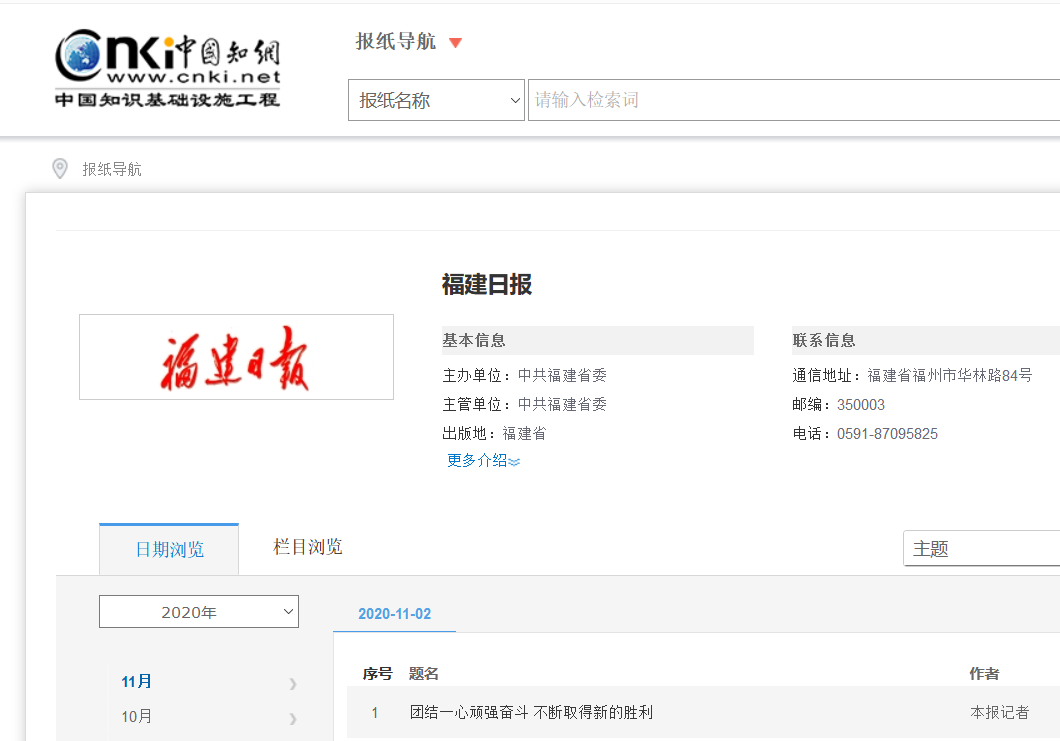The image size is (1060, 741).
Task: Click the 福建日报 masthead image
Action: pos(236,357)
